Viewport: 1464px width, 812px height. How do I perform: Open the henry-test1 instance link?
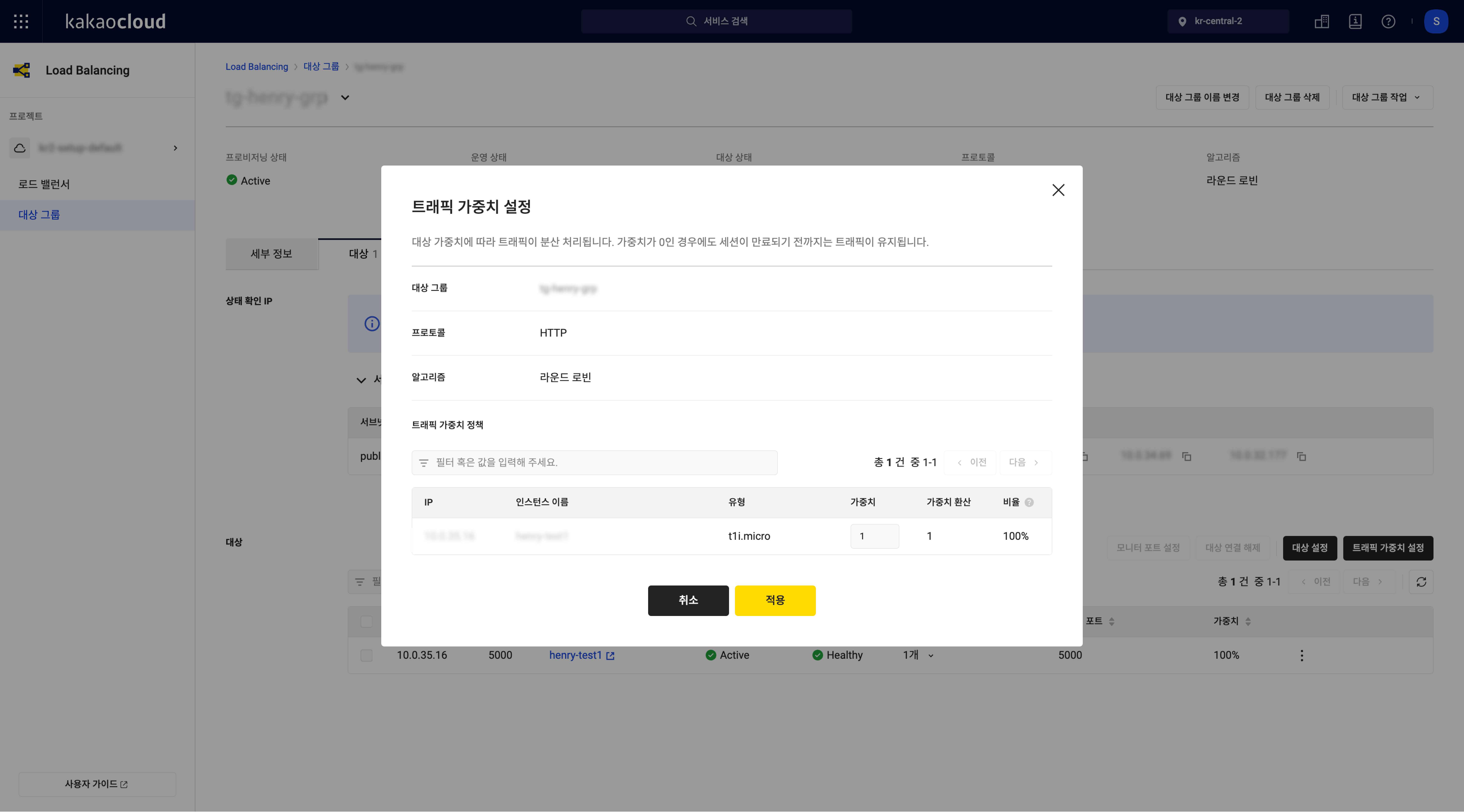click(x=575, y=655)
